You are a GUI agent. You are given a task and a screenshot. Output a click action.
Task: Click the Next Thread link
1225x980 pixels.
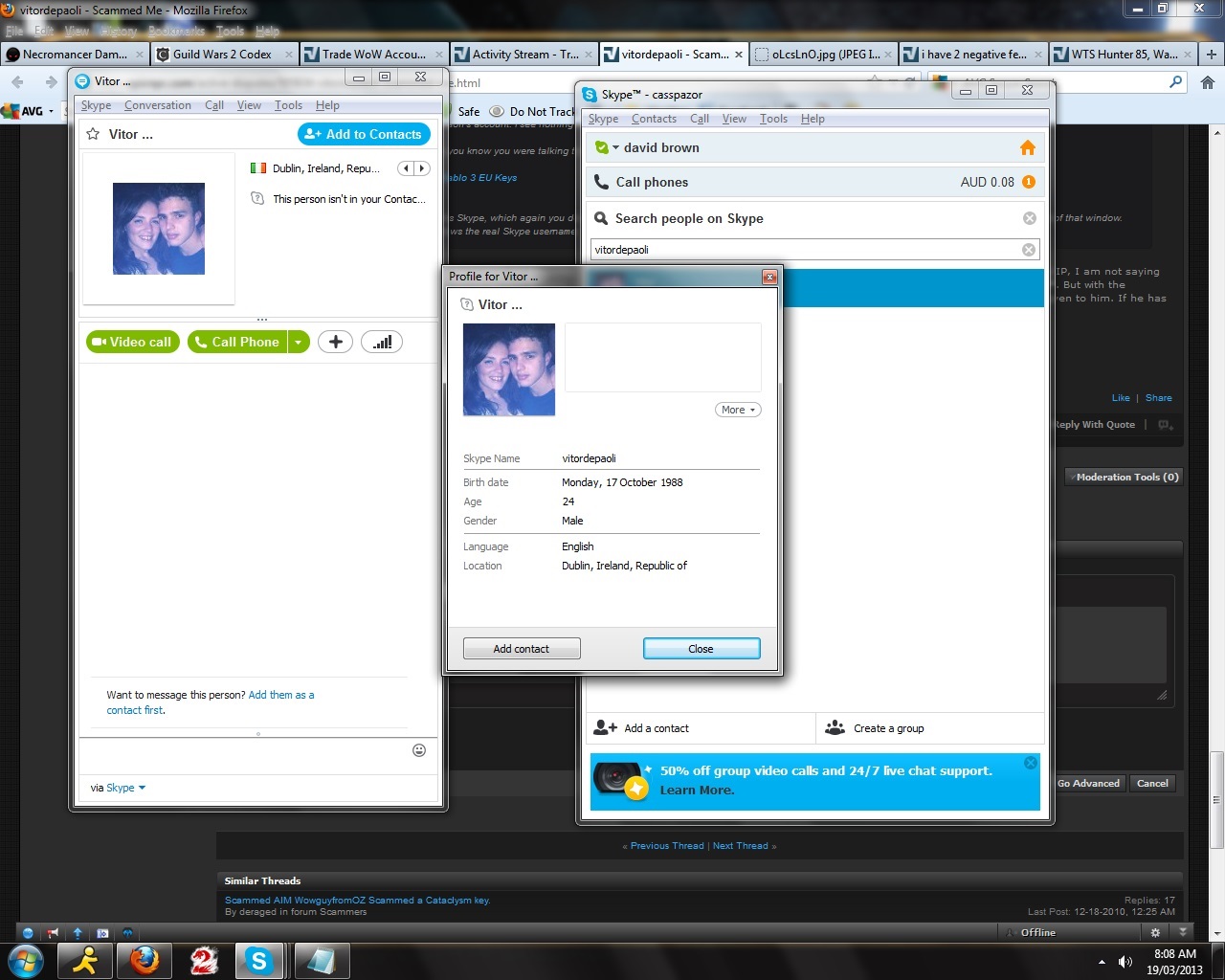point(740,846)
